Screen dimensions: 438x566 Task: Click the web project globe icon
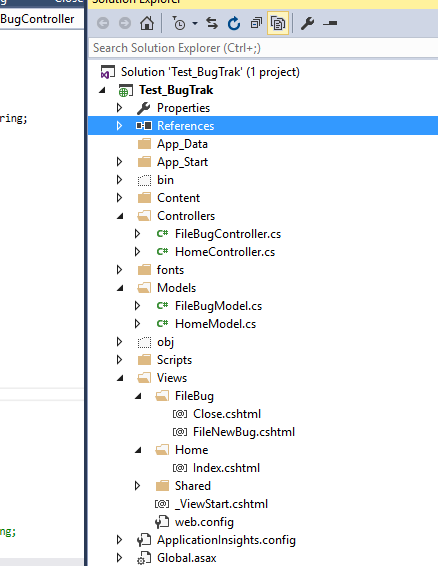[x=126, y=91]
